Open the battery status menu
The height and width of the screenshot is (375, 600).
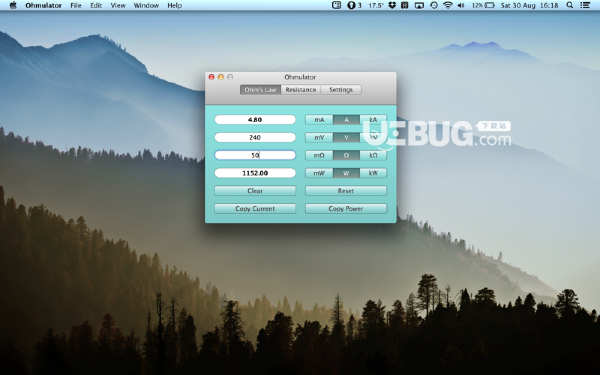[x=483, y=5]
